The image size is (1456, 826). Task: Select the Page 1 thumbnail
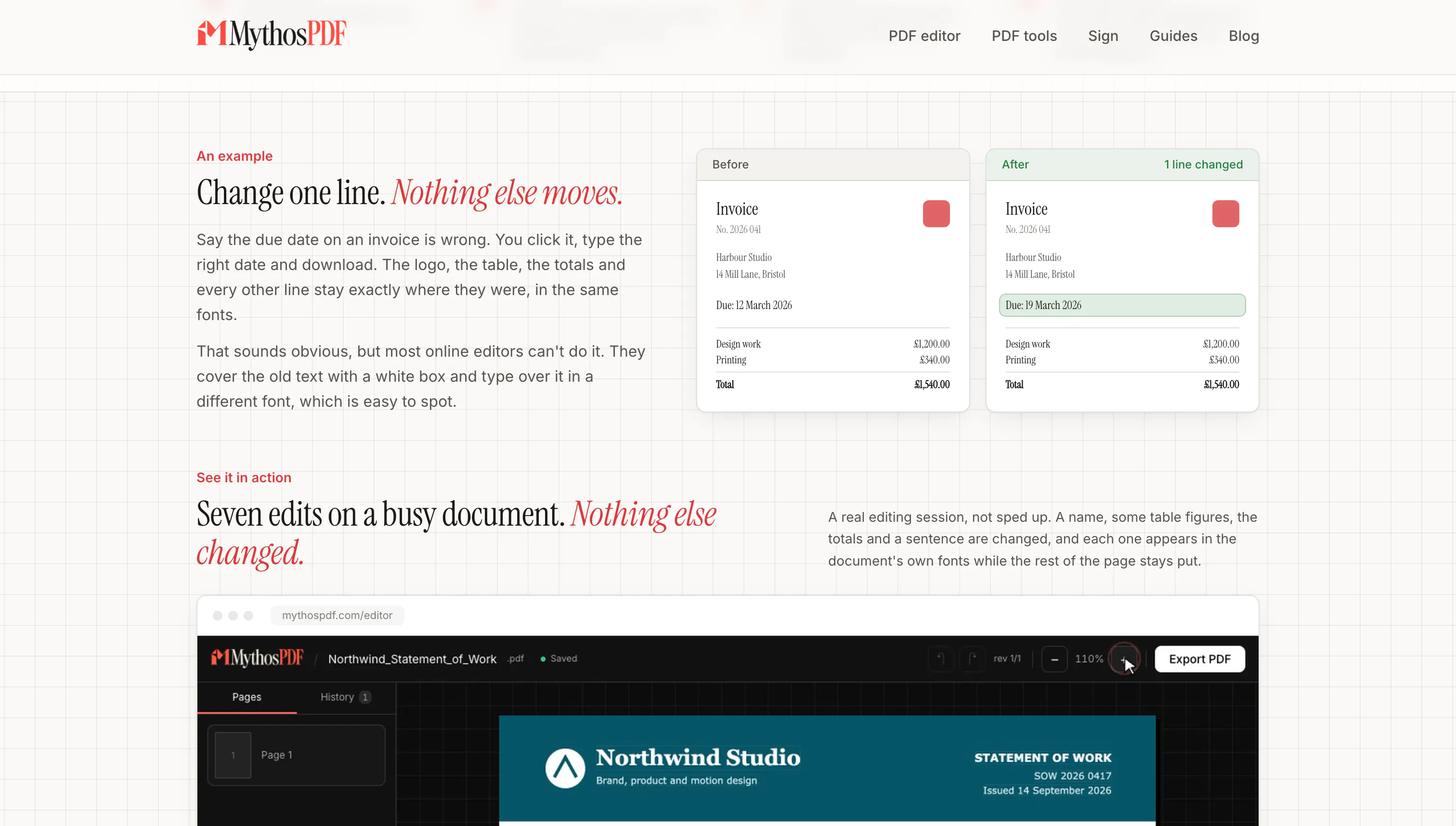point(296,755)
